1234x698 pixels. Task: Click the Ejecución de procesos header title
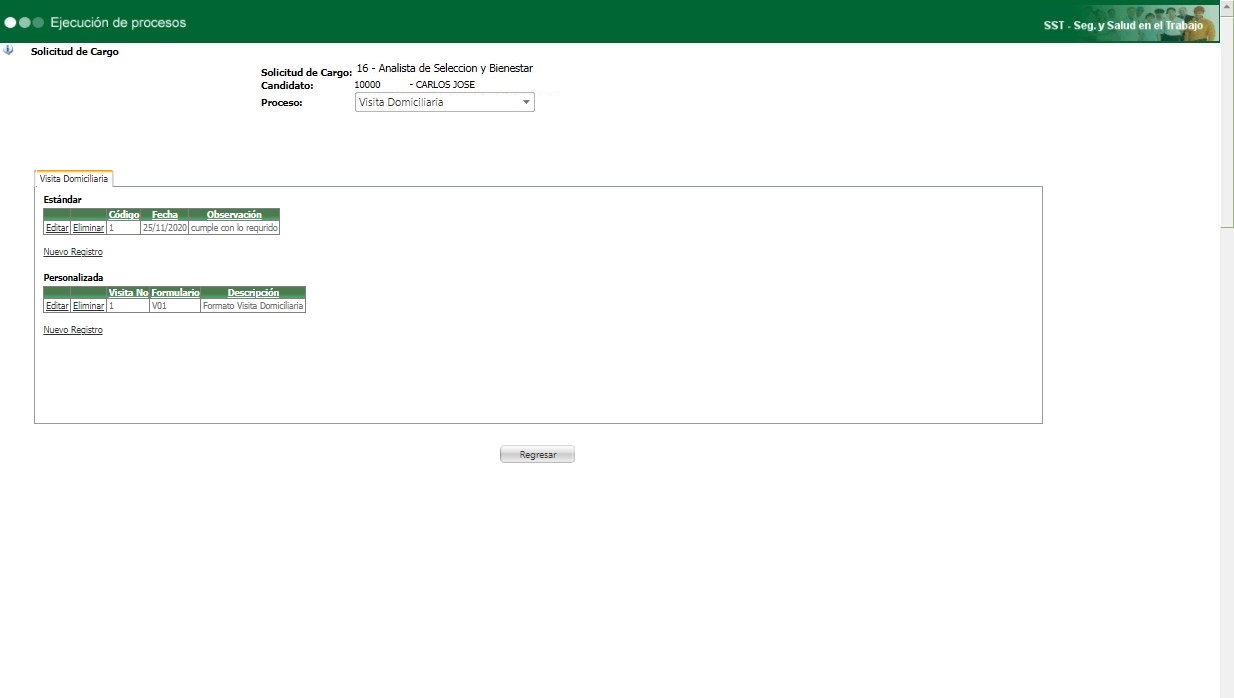(118, 22)
